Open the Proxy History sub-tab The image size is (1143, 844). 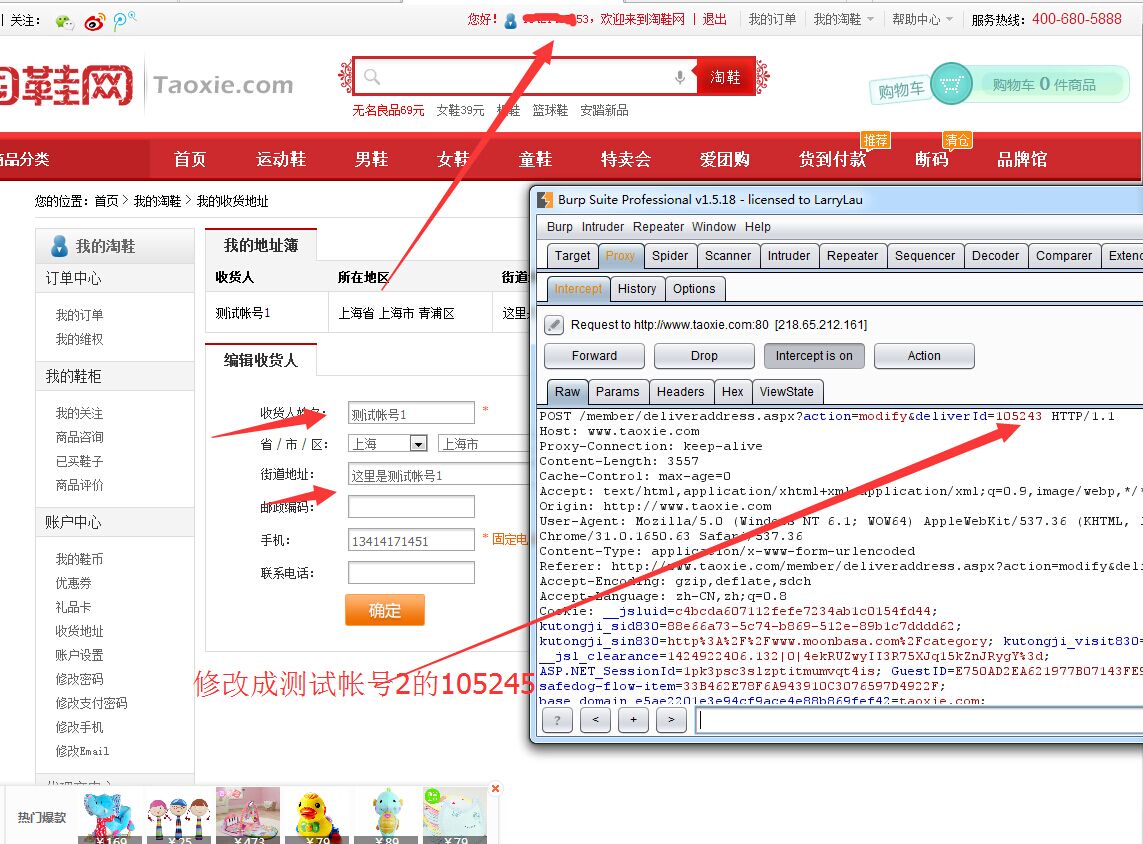(x=637, y=289)
